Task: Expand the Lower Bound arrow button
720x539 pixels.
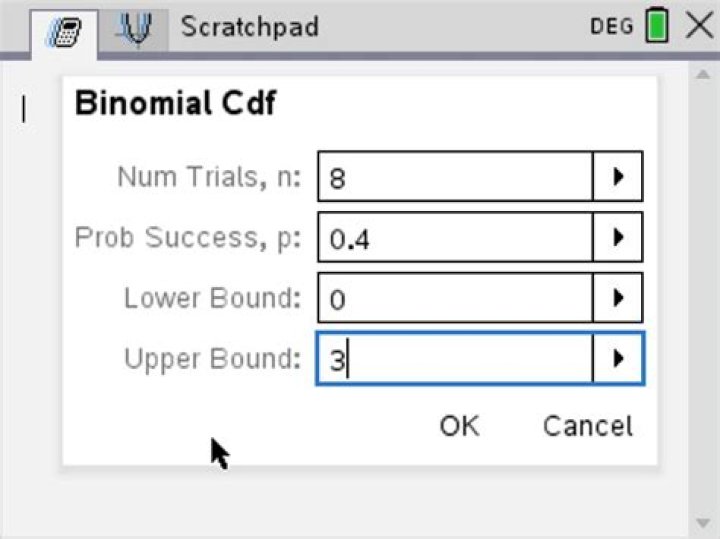Action: coord(618,298)
